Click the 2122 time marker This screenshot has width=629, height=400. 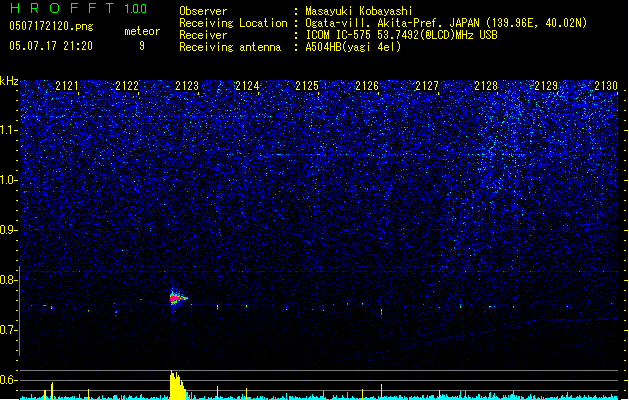[127, 86]
